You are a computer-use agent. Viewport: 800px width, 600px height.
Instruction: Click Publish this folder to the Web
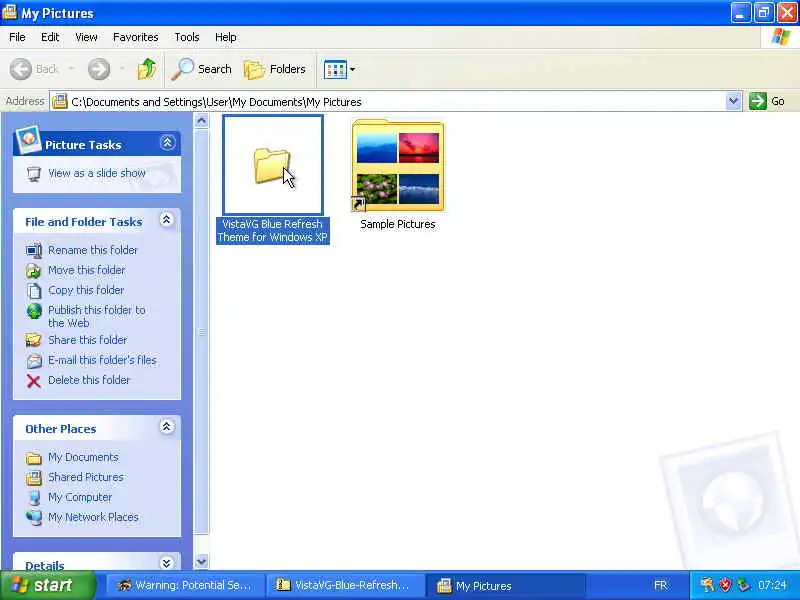coord(97,316)
